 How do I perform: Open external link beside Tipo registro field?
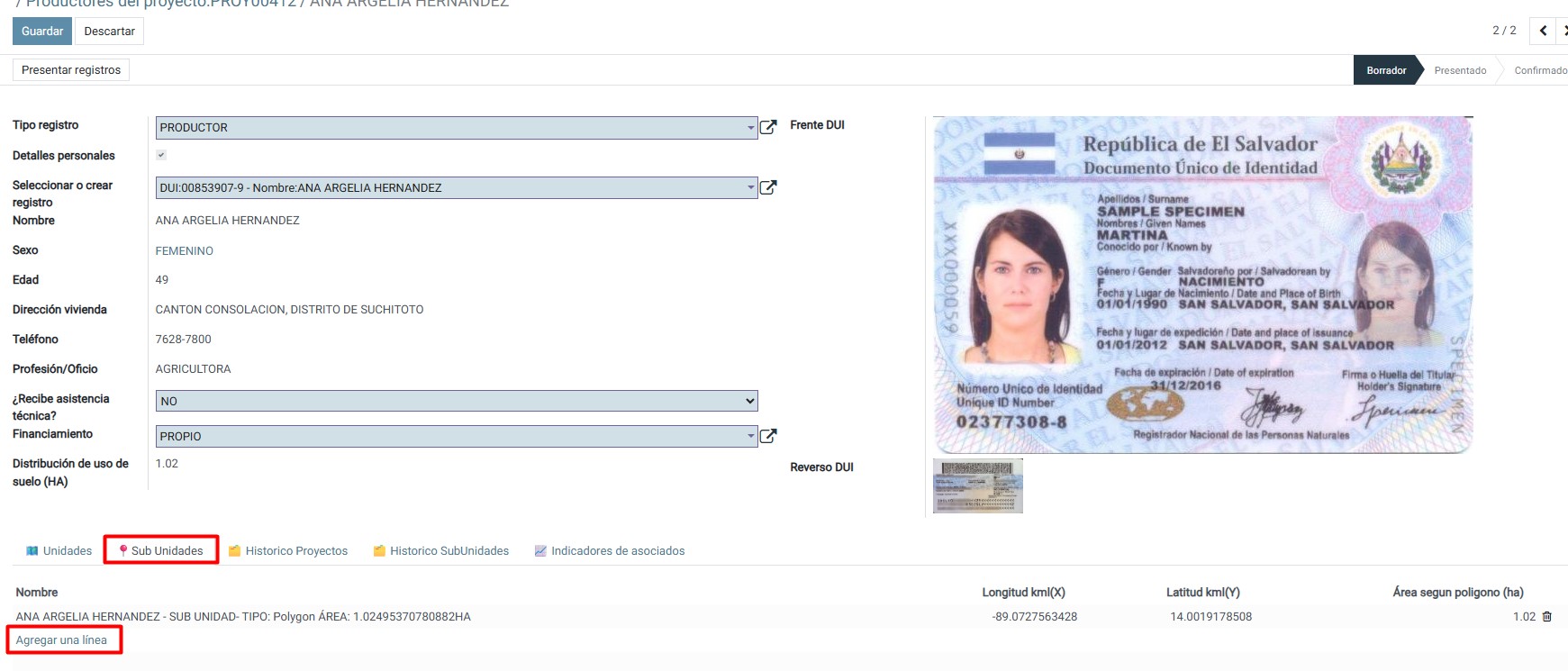pyautogui.click(x=768, y=127)
